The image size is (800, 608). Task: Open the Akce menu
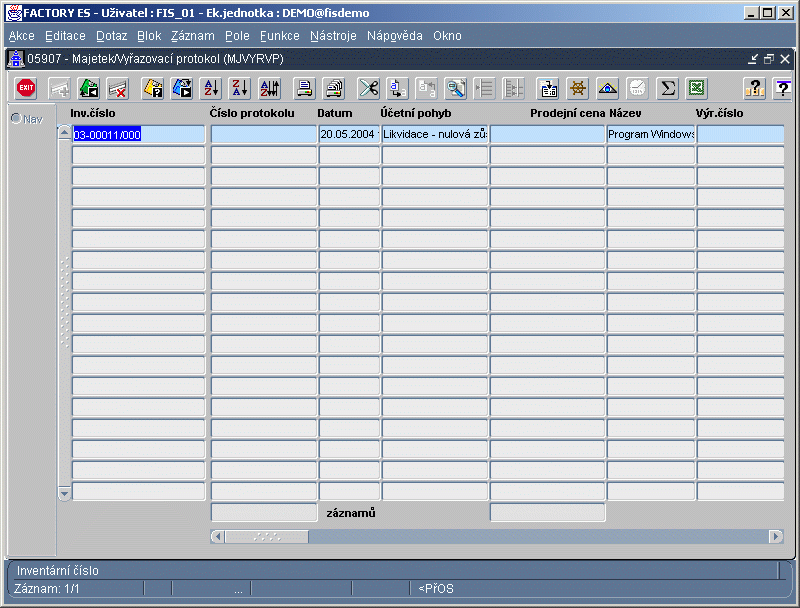point(21,36)
